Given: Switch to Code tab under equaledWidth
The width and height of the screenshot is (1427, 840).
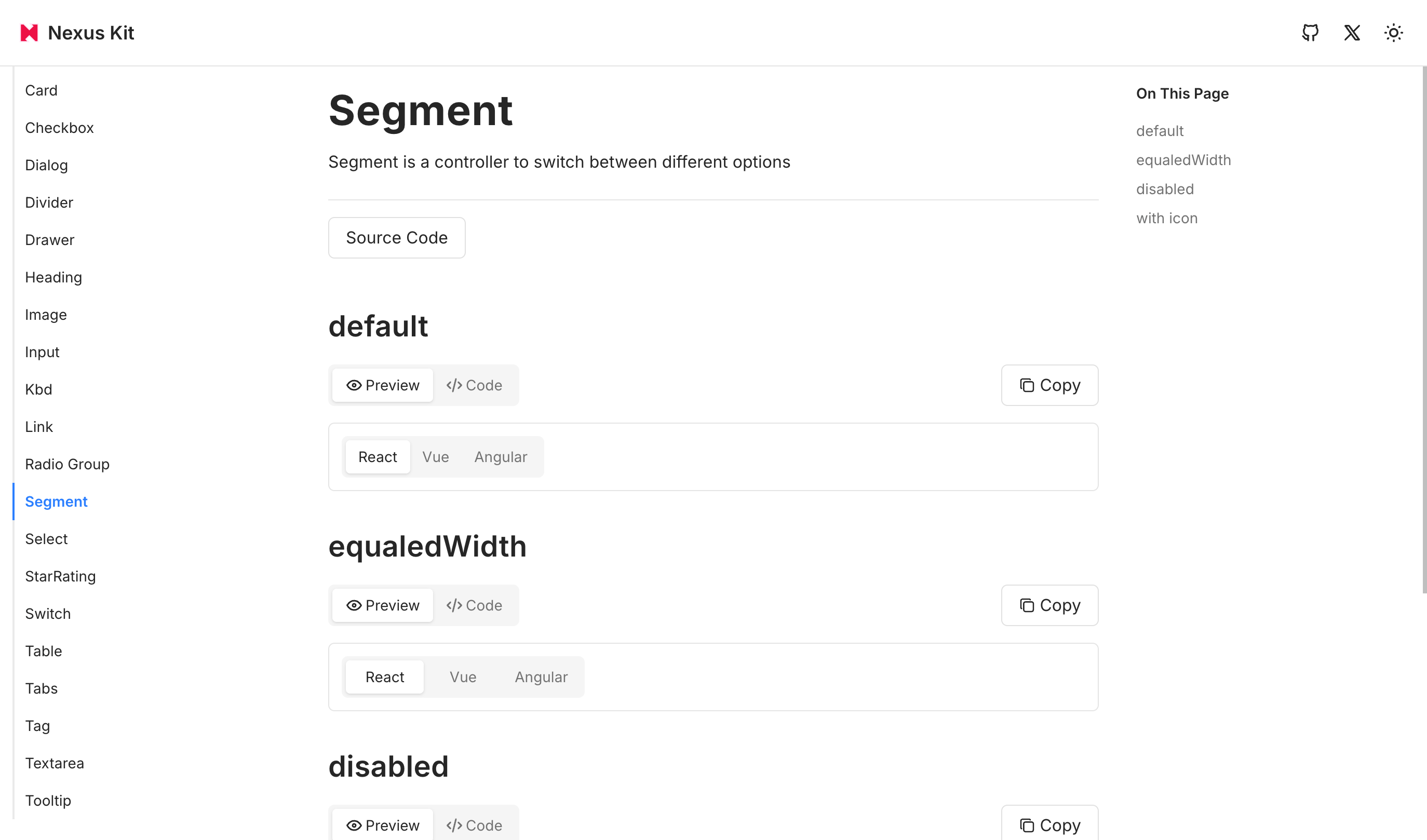Looking at the screenshot, I should (474, 606).
